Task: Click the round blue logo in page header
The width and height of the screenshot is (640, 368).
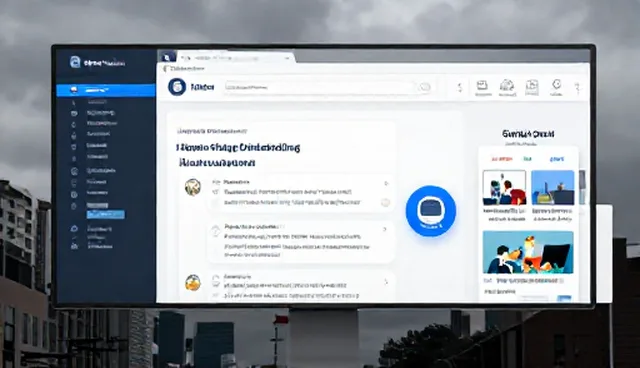Action: coord(177,86)
